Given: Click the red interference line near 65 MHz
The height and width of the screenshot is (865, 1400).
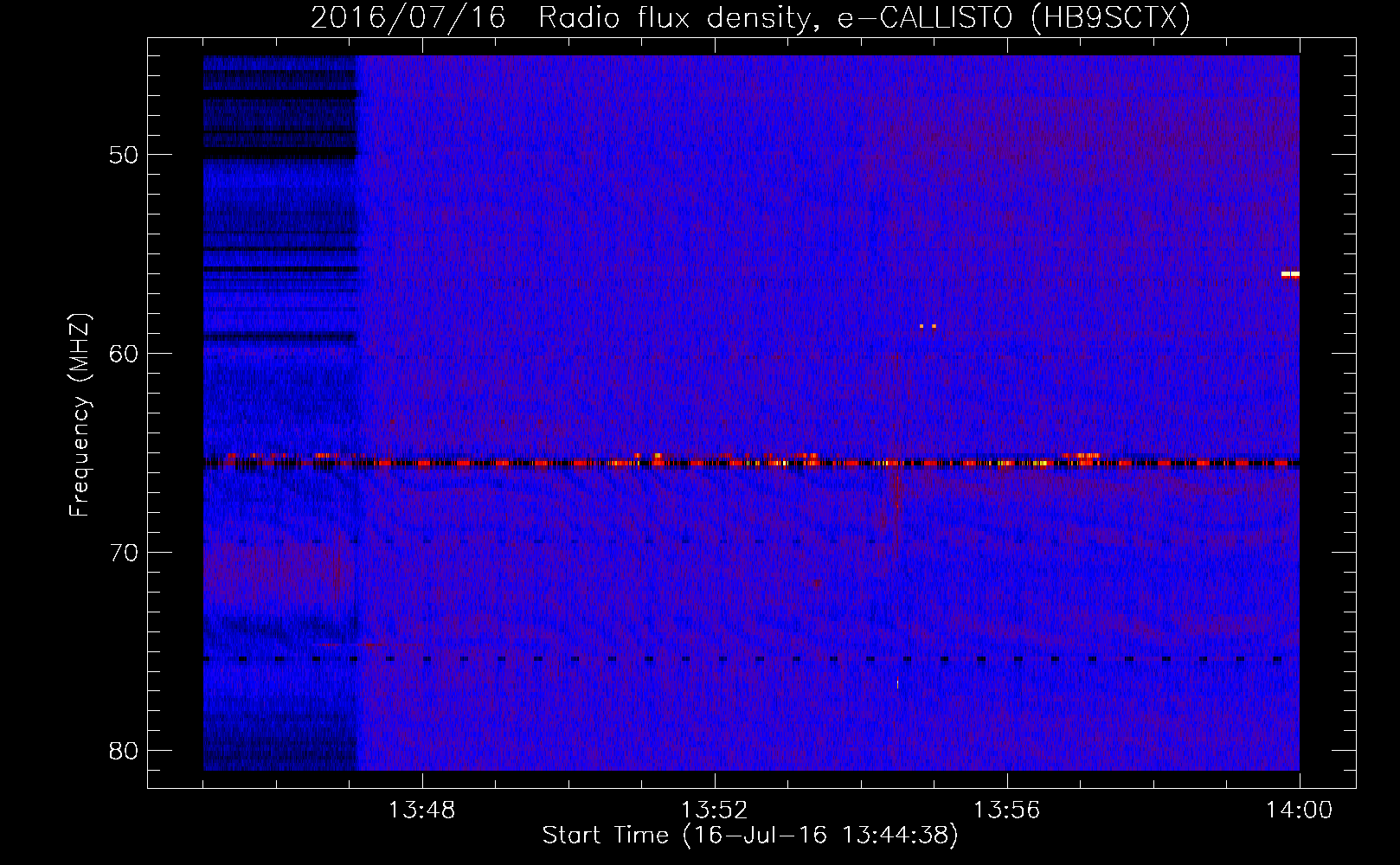Looking at the screenshot, I should [751, 463].
